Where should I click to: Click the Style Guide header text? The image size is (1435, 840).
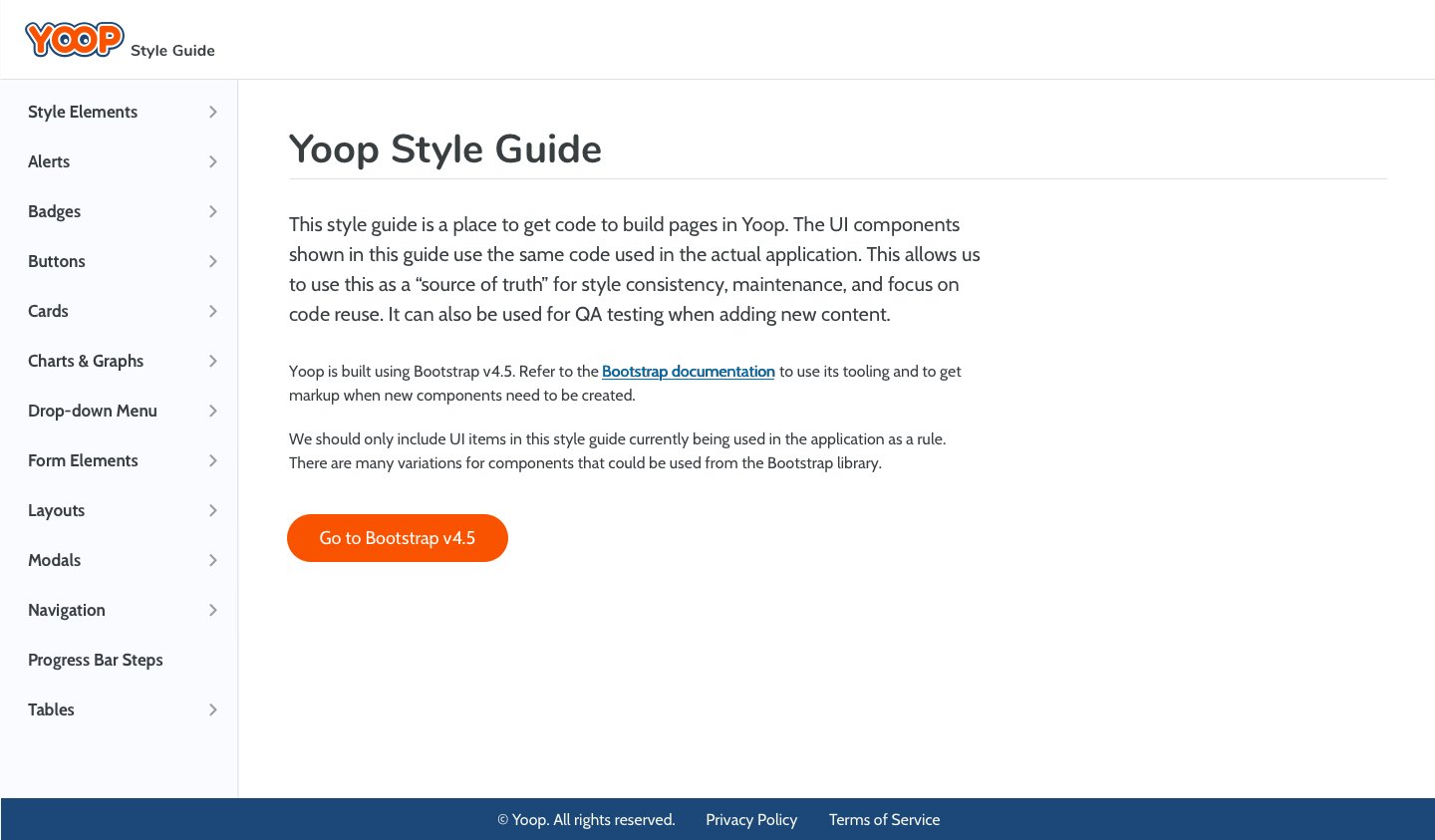[172, 51]
